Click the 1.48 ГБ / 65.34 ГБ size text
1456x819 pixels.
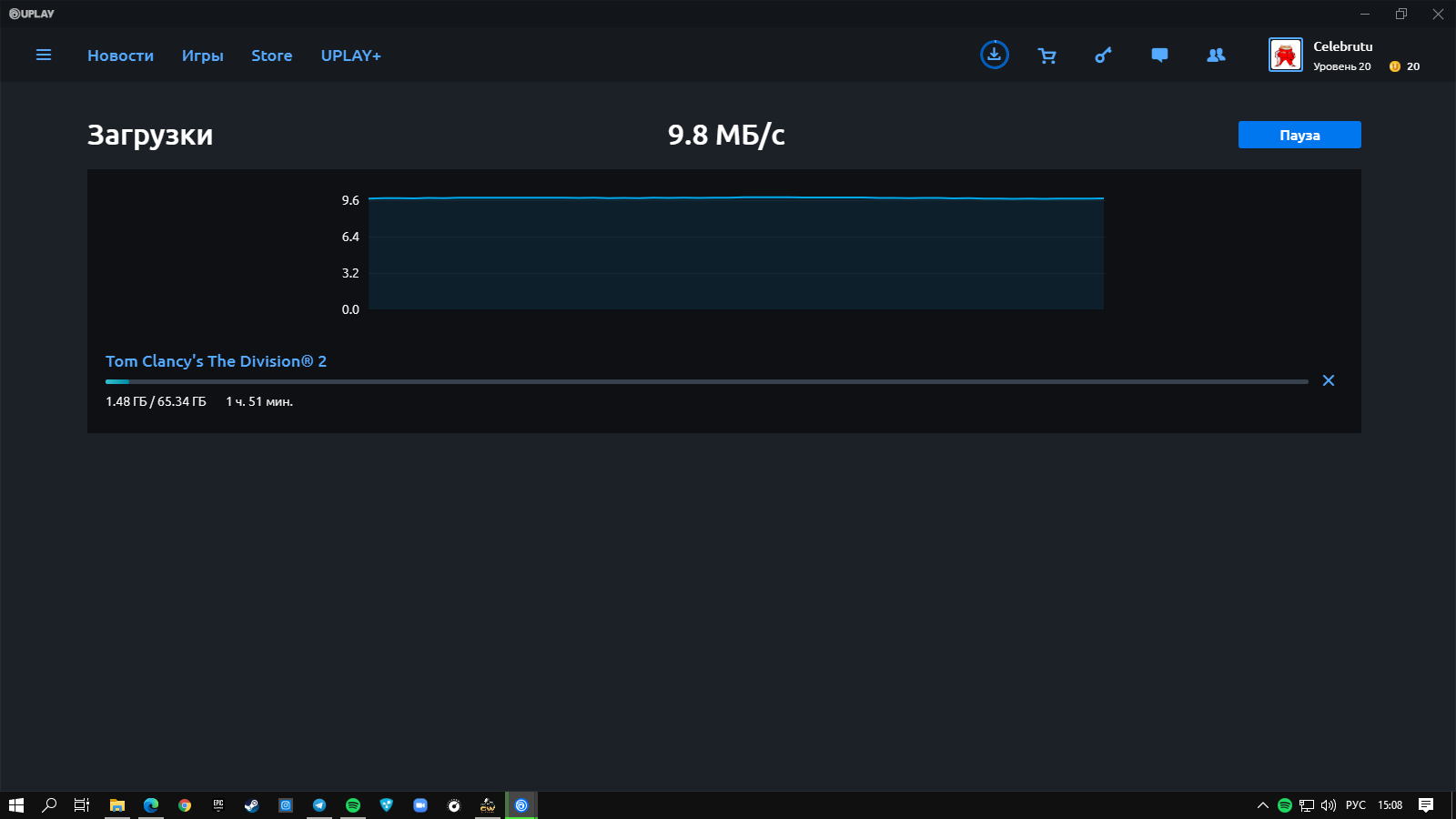[x=156, y=401]
